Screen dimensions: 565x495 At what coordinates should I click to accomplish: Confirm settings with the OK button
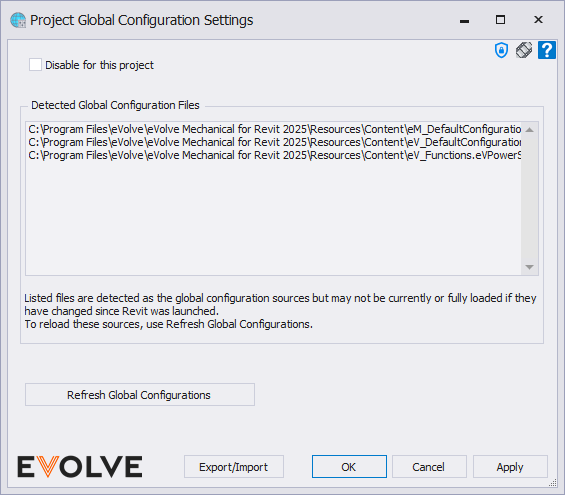349,467
